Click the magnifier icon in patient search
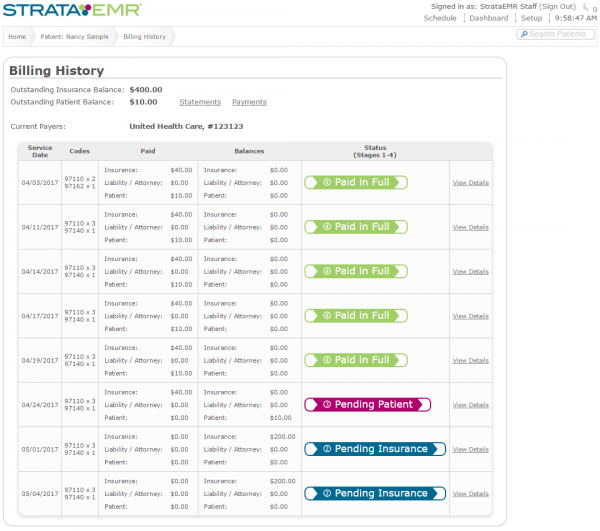Viewport: 600px width, 531px height. click(x=524, y=34)
